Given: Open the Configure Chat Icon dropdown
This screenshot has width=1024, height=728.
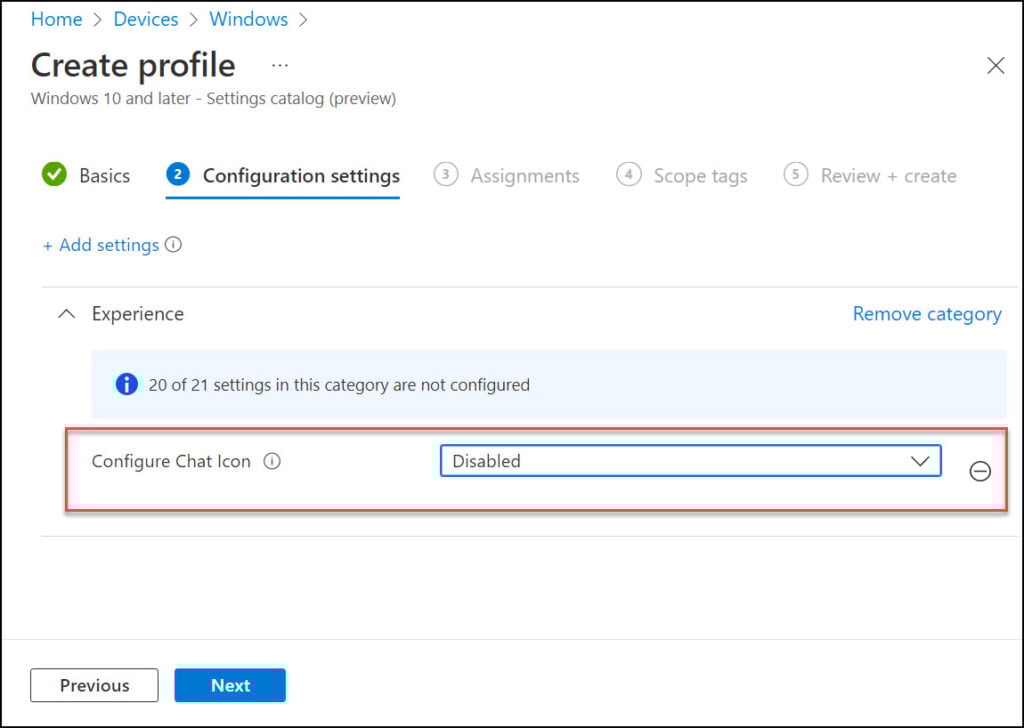Looking at the screenshot, I should click(x=690, y=461).
